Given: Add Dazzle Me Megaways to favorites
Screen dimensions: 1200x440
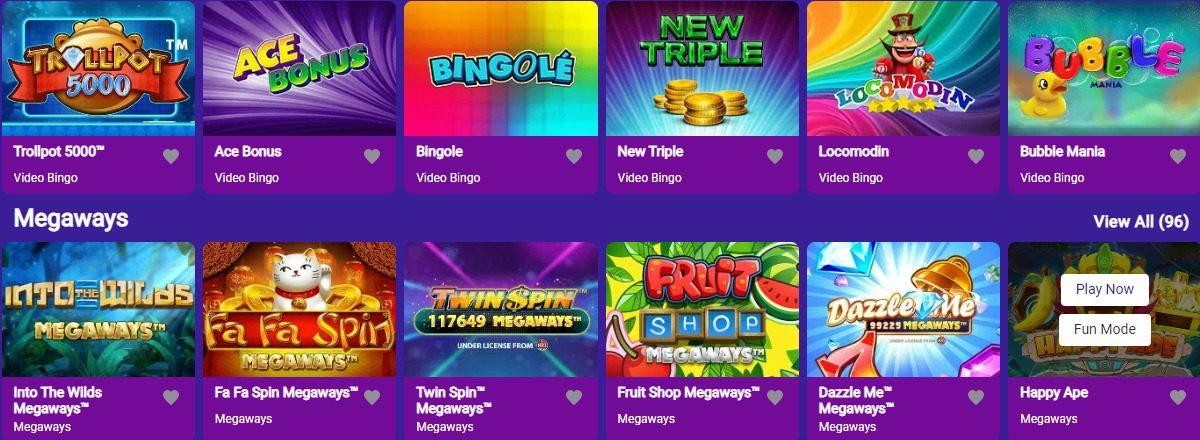Looking at the screenshot, I should click(976, 397).
